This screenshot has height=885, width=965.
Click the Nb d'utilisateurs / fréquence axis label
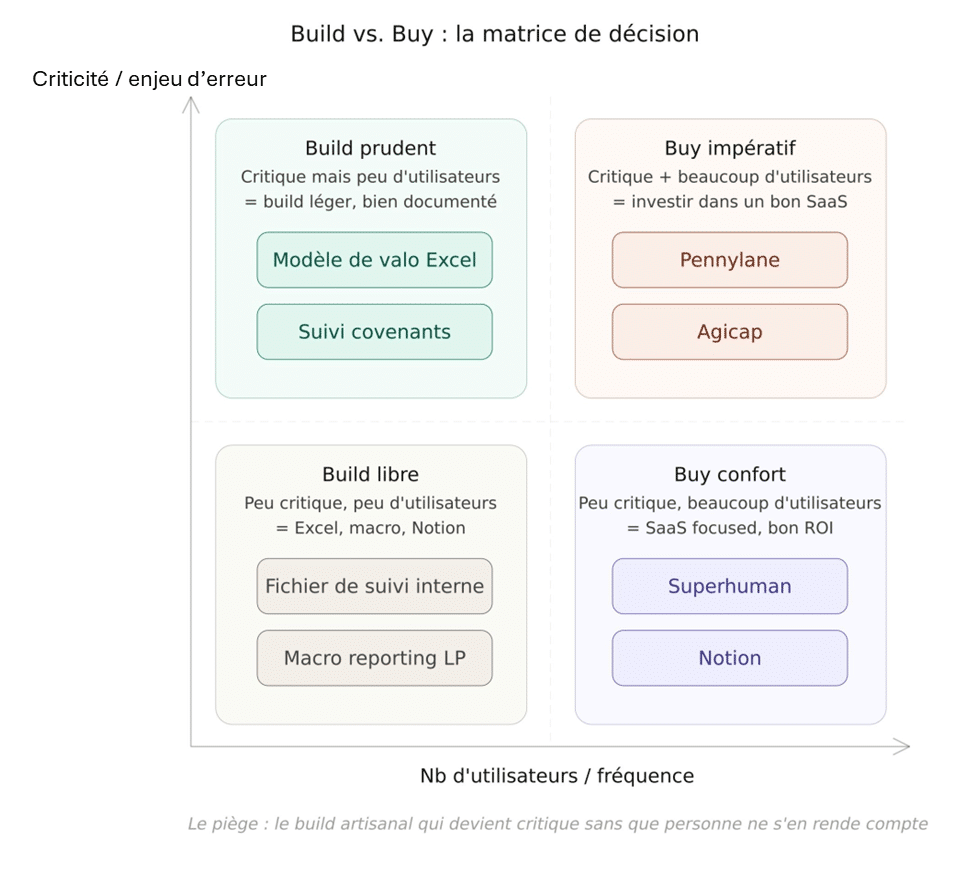point(557,775)
